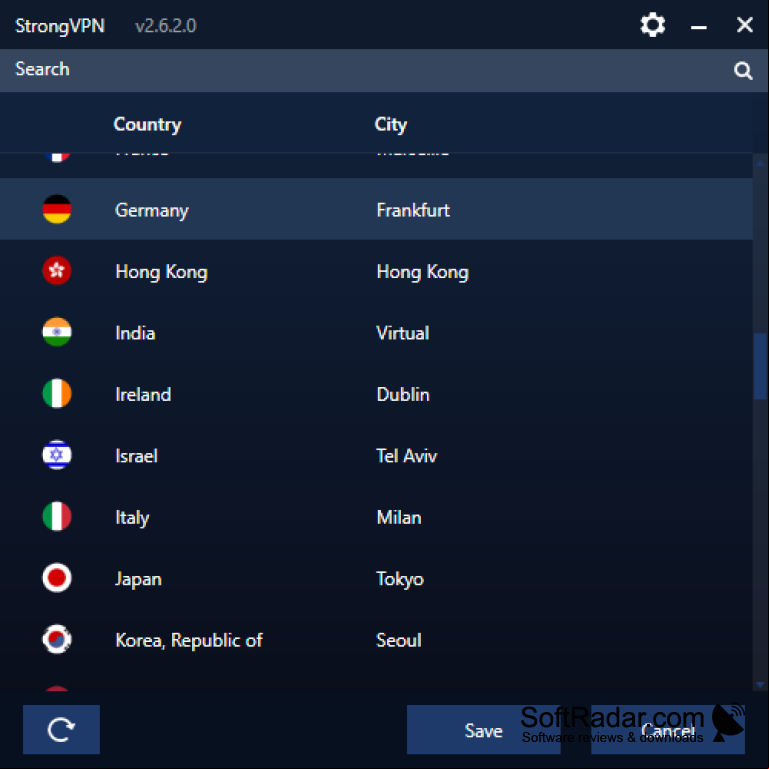Click the India flag icon

point(57,332)
